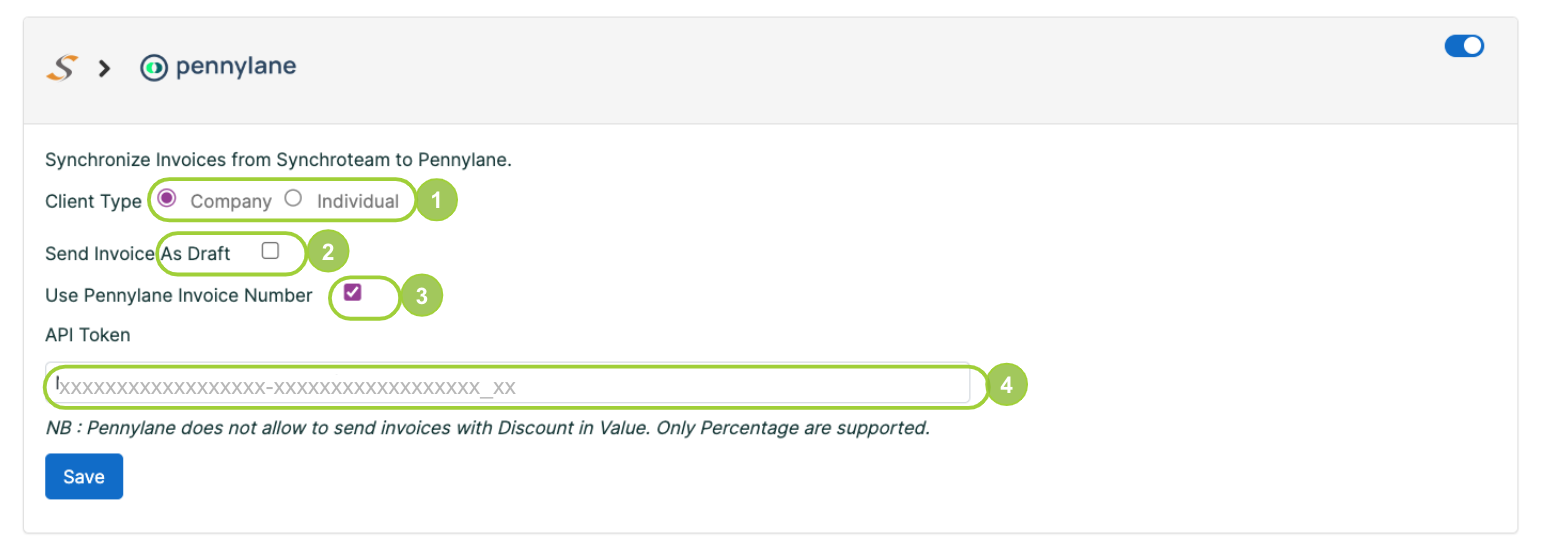The width and height of the screenshot is (1544, 558).
Task: Disable the Pennylane integration toggle switch
Action: pyautogui.click(x=1464, y=46)
